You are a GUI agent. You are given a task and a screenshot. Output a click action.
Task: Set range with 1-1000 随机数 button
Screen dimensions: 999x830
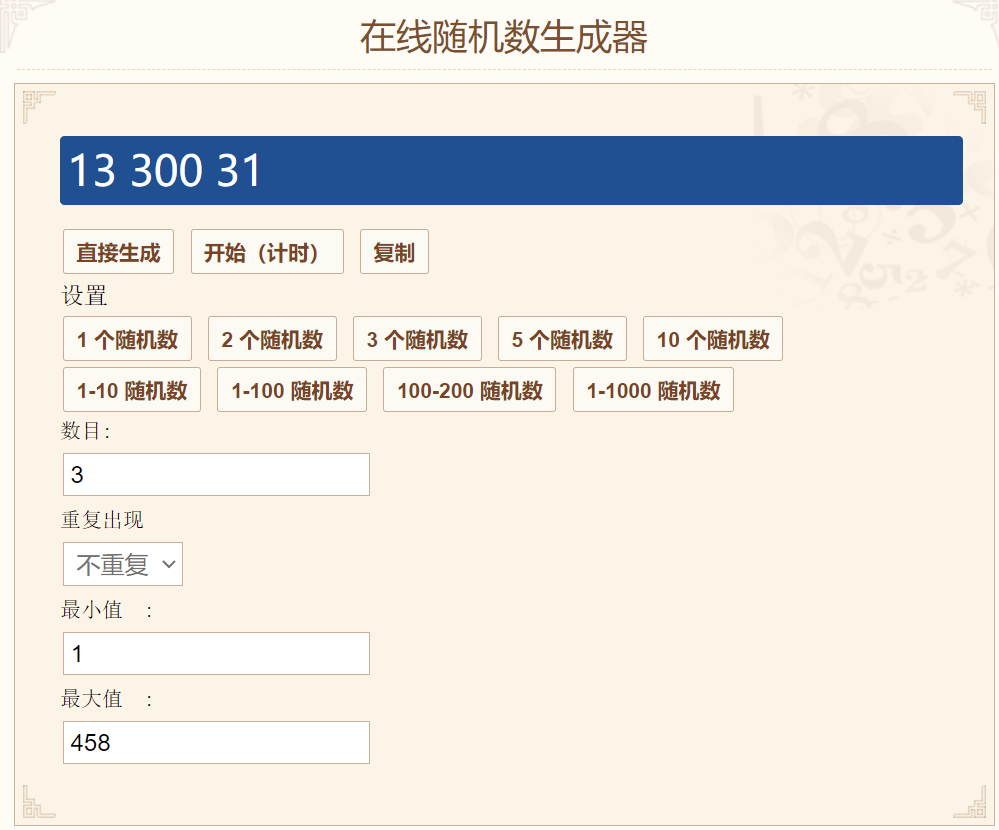[653, 390]
